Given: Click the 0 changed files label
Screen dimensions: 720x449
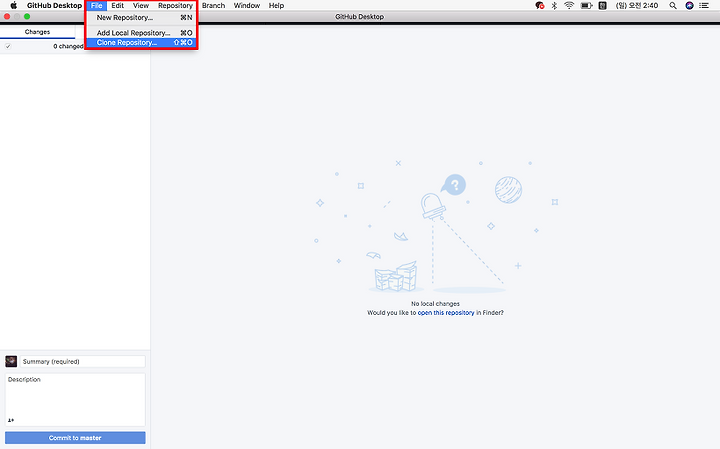Looking at the screenshot, I should coord(68,46).
